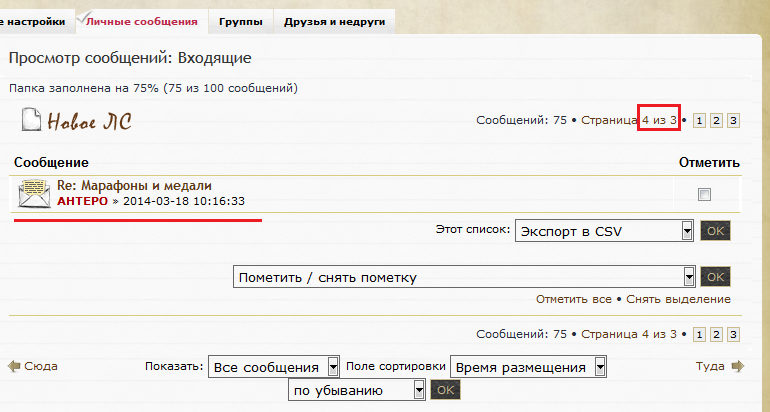
Task: Click the right arrow icon near Туда
Action: tap(737, 366)
